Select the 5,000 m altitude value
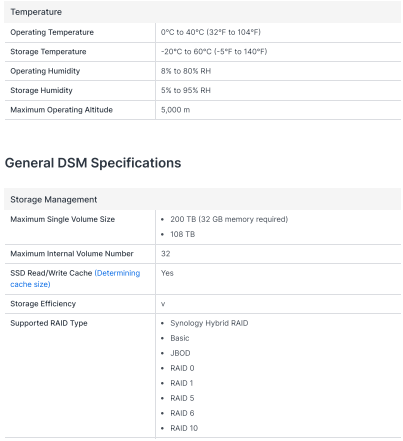This screenshot has width=403, height=441. pyautogui.click(x=175, y=110)
